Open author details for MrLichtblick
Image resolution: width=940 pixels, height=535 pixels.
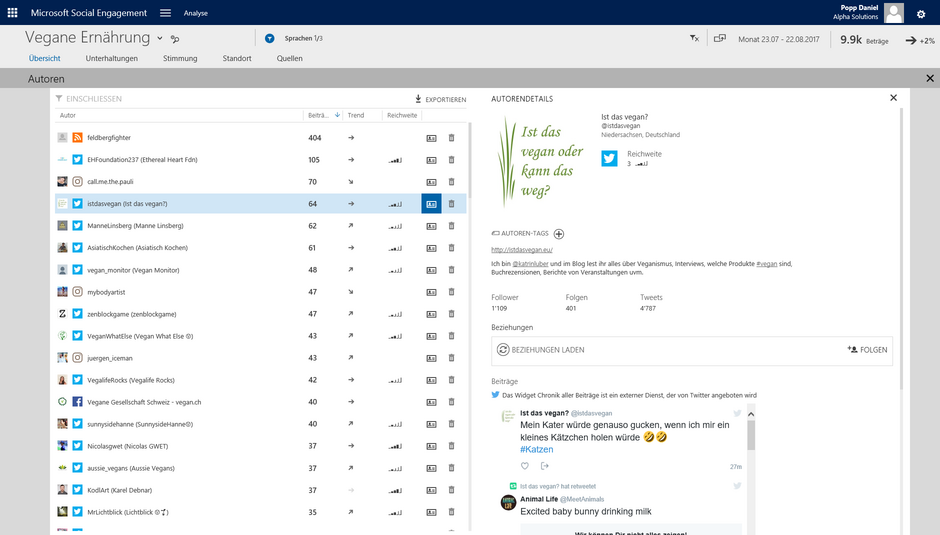(x=431, y=512)
